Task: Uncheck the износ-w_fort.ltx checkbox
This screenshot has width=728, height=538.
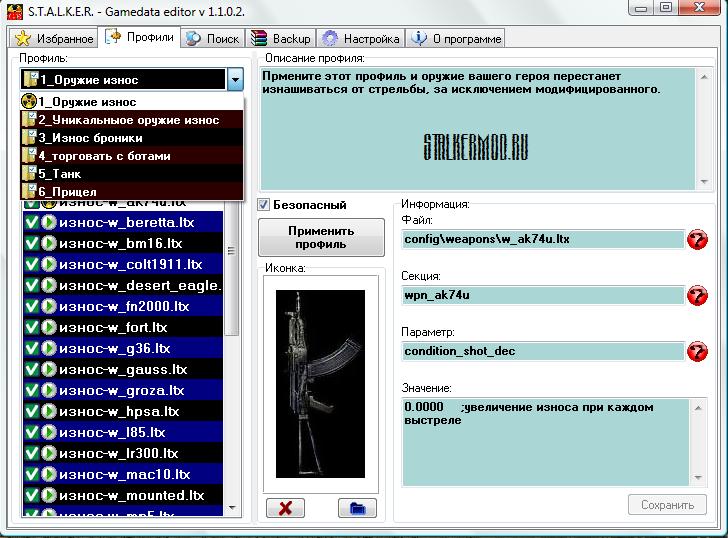Action: [32, 327]
